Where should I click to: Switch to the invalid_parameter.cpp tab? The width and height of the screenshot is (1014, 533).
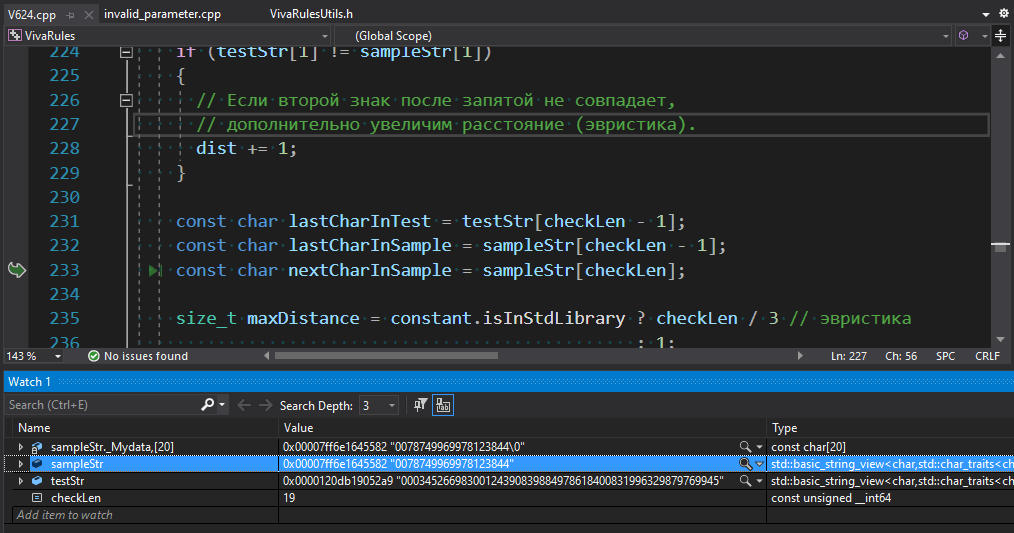coord(162,14)
